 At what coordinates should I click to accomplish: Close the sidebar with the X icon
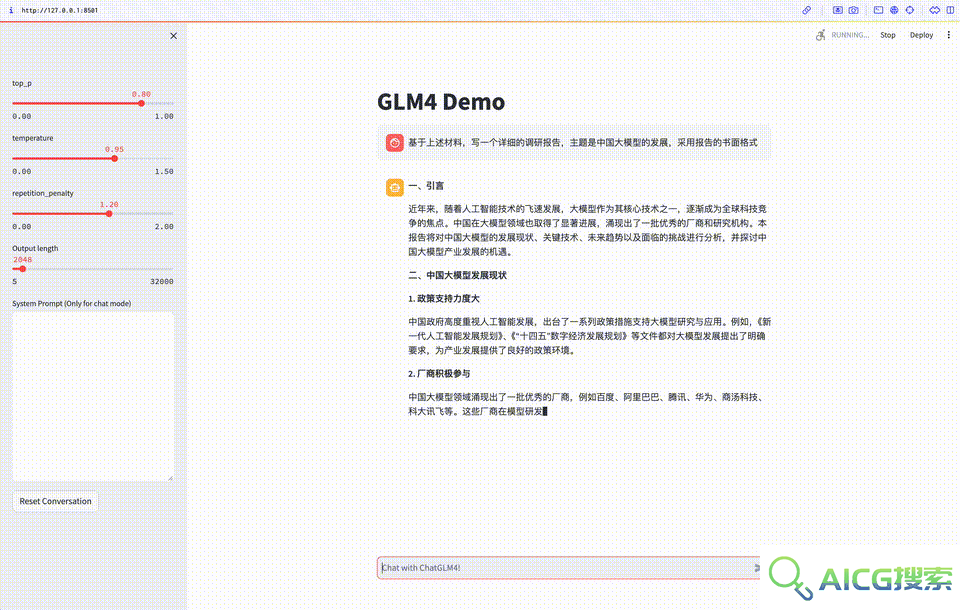click(173, 36)
